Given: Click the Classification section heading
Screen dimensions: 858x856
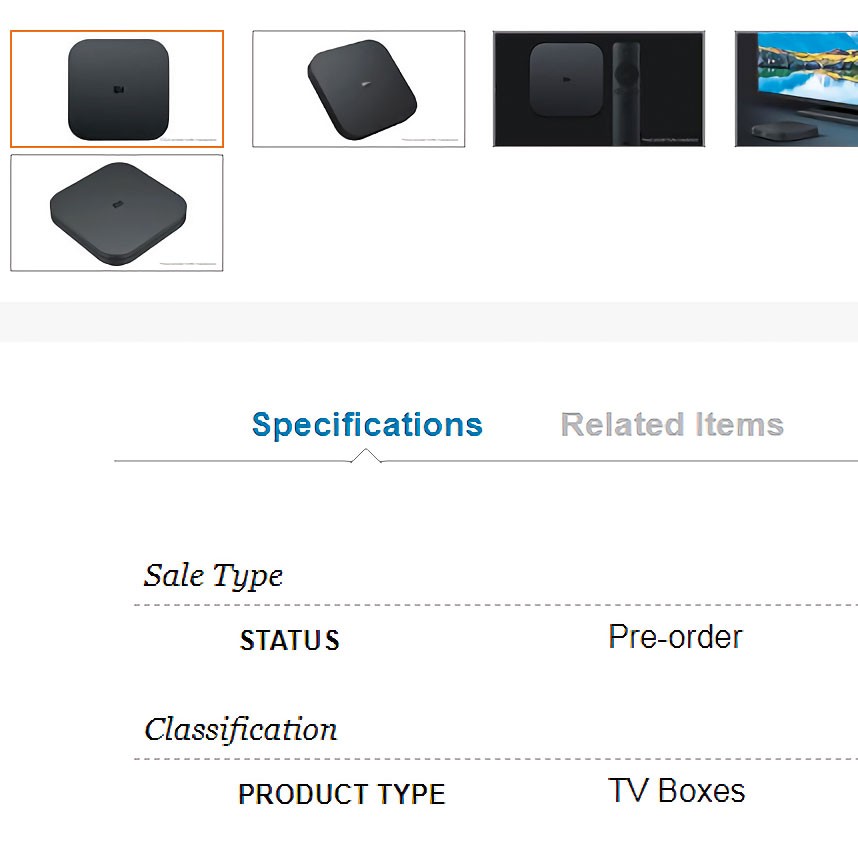Looking at the screenshot, I should (x=240, y=730).
